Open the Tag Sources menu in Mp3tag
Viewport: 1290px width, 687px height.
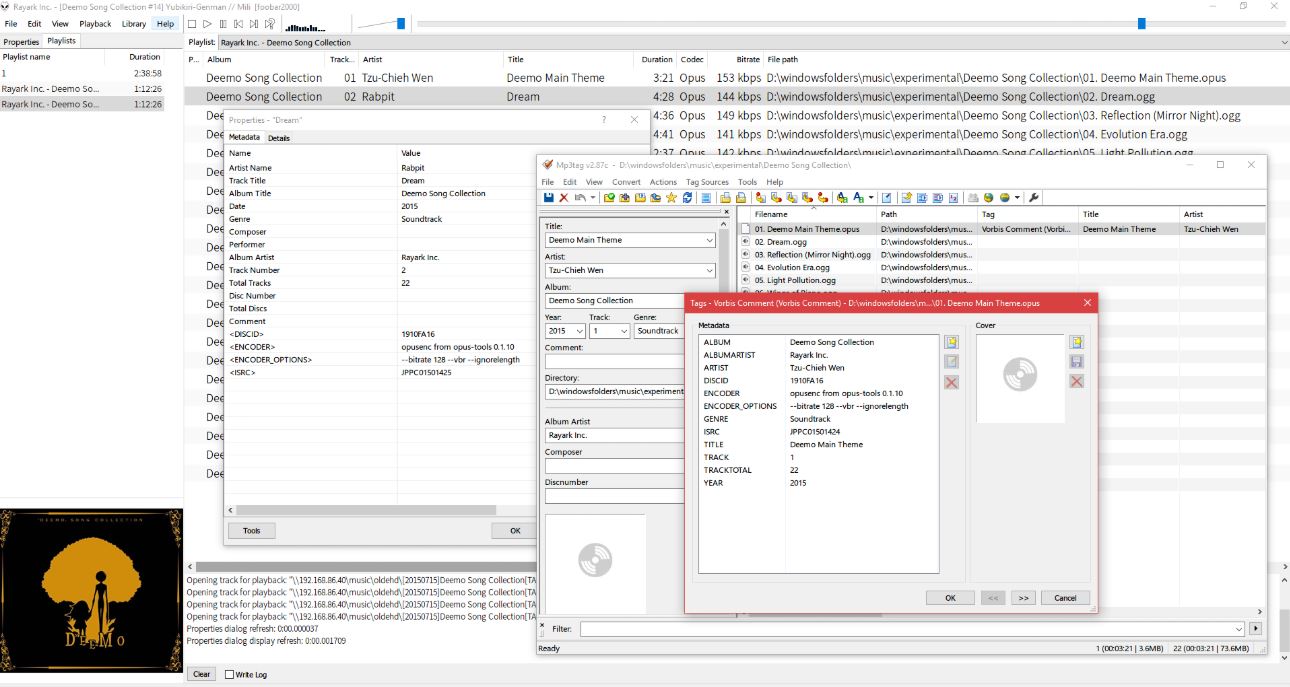pos(707,182)
